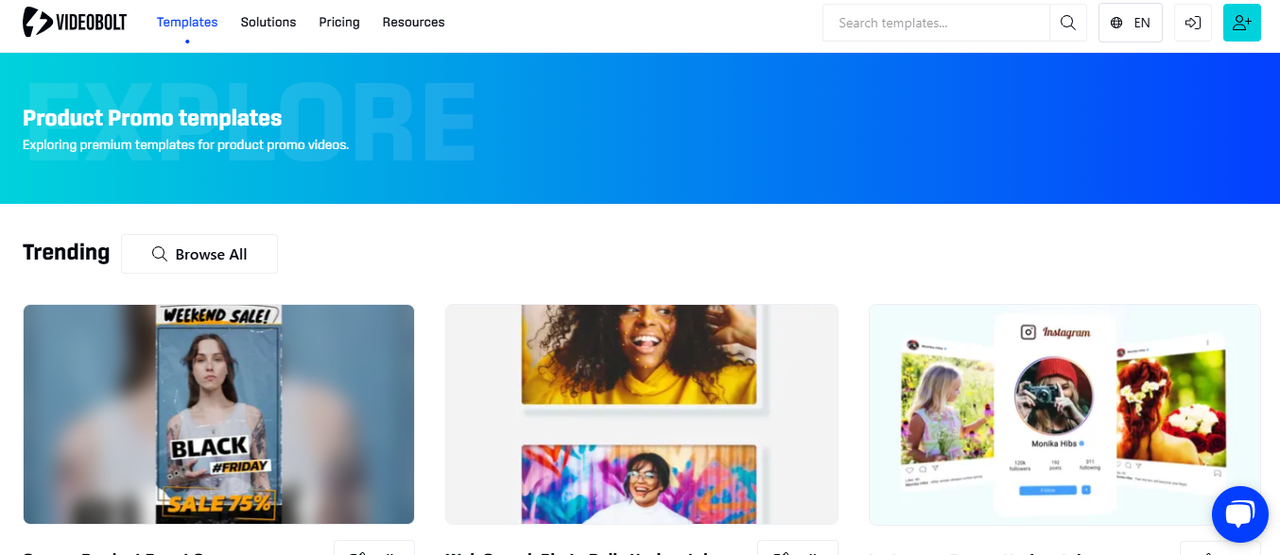Click the teal sign-up user icon
This screenshot has height=555, width=1280.
coord(1242,23)
